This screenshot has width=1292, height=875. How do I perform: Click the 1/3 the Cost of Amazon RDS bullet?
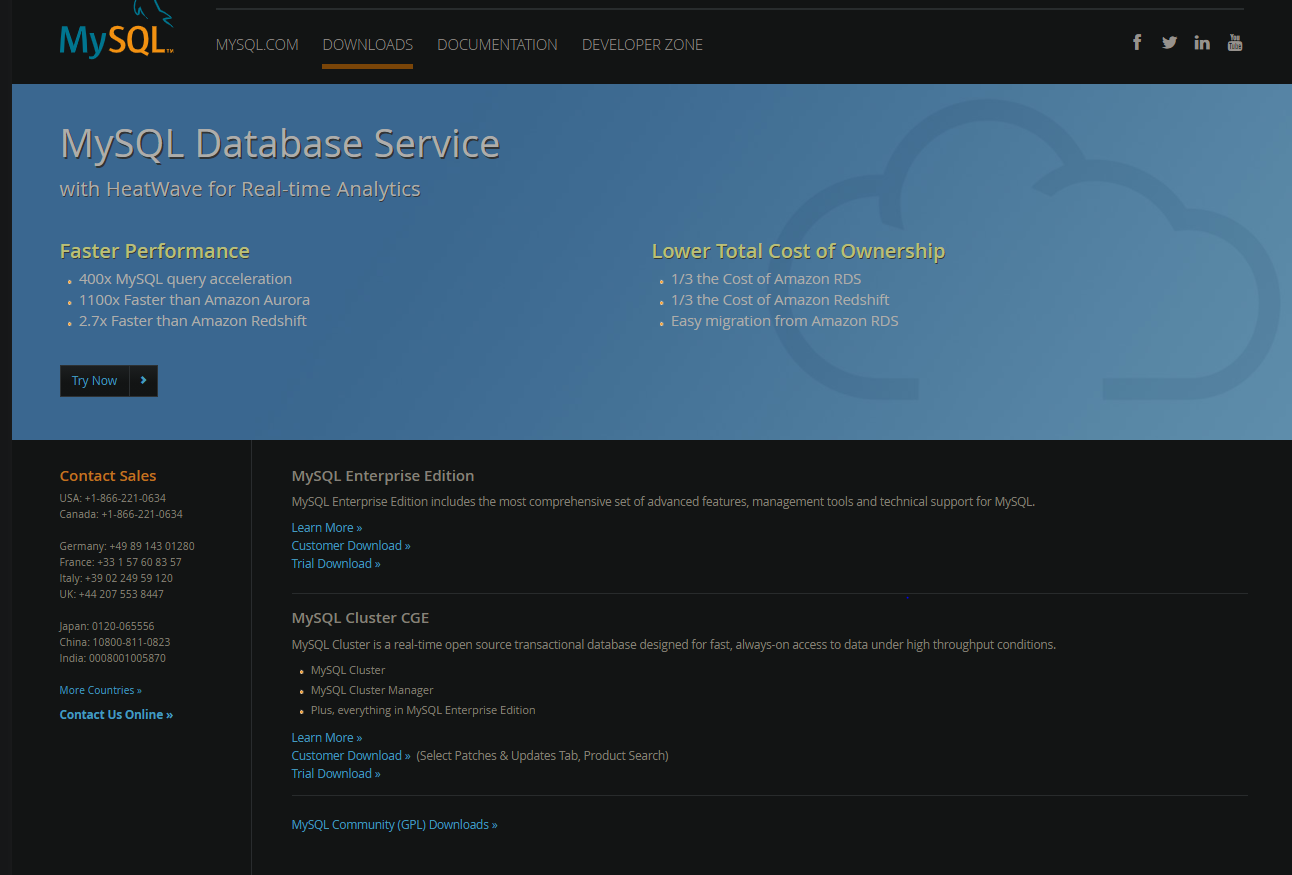click(766, 279)
